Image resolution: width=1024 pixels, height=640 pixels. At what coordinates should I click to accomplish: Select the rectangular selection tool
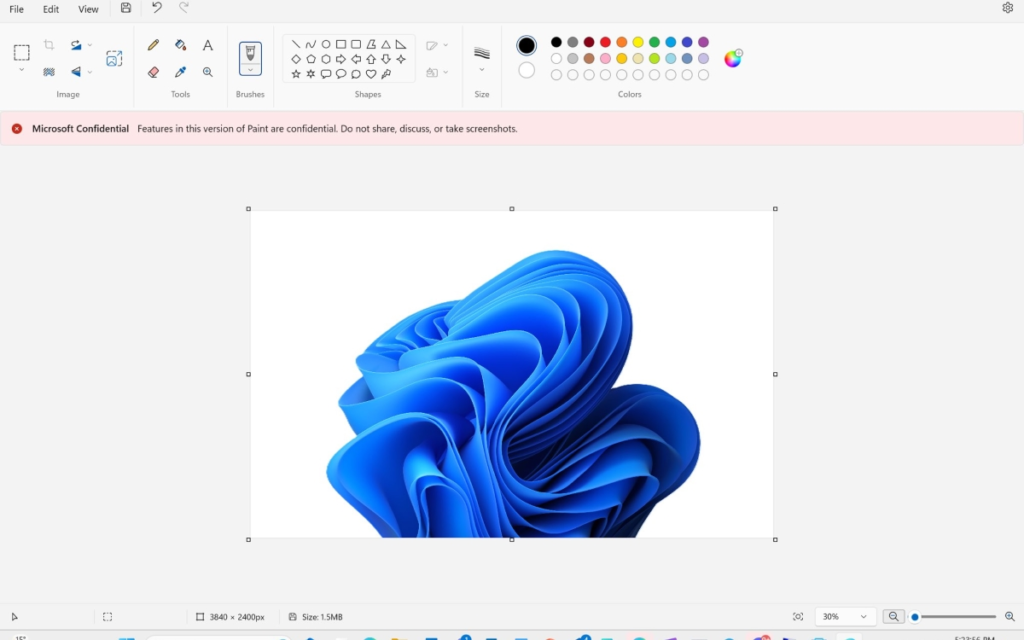tap(22, 52)
